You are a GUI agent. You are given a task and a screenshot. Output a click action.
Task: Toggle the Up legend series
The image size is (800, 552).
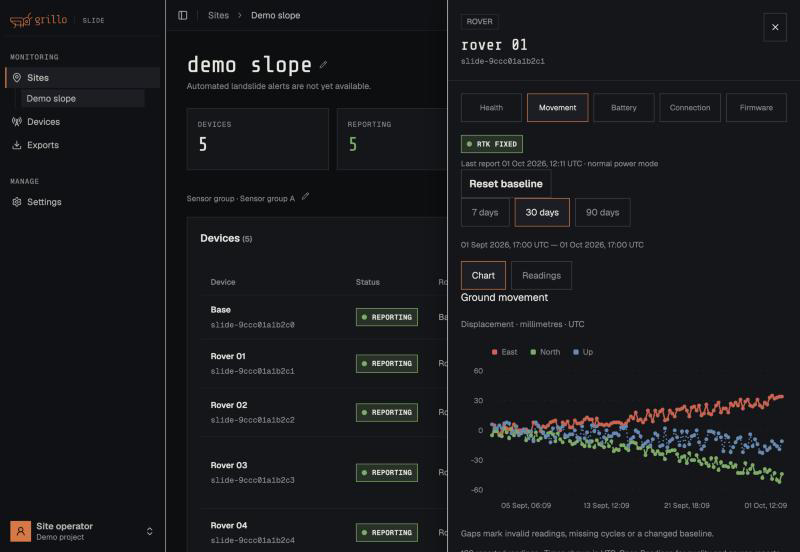click(583, 352)
